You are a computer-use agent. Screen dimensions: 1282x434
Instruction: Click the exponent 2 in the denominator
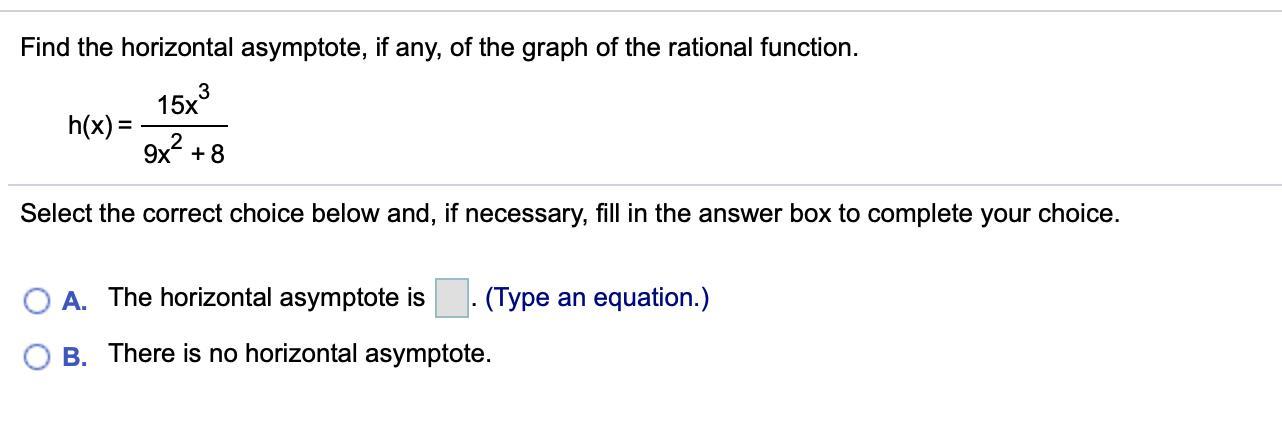[x=176, y=143]
